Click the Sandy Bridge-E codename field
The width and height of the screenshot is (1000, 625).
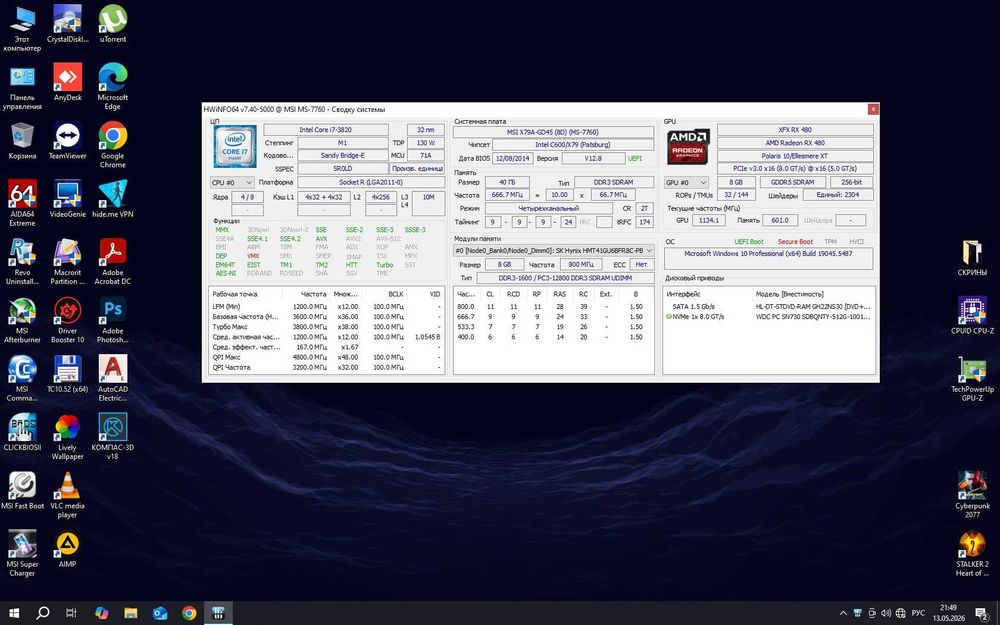point(342,156)
